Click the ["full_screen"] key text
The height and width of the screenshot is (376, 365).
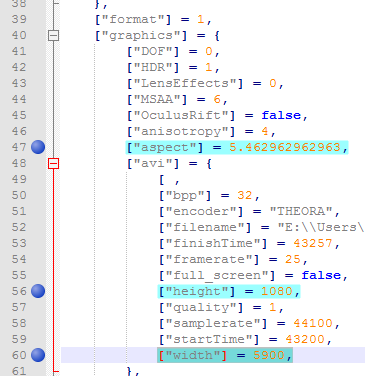click(x=217, y=275)
